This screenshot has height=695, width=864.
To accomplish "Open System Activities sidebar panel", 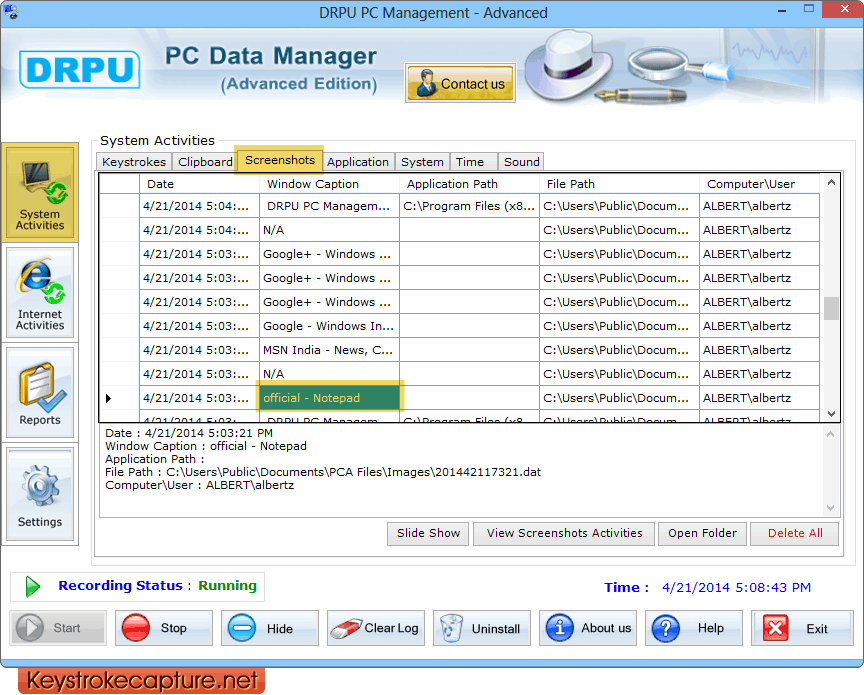I will (40, 192).
